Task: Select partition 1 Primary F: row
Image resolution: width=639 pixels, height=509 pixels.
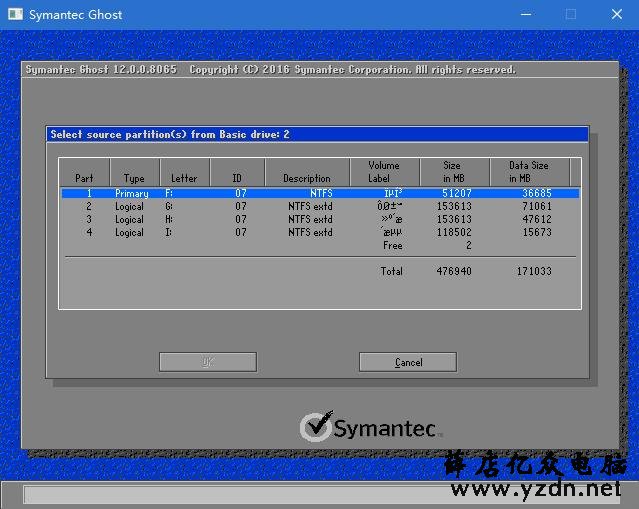Action: click(320, 193)
